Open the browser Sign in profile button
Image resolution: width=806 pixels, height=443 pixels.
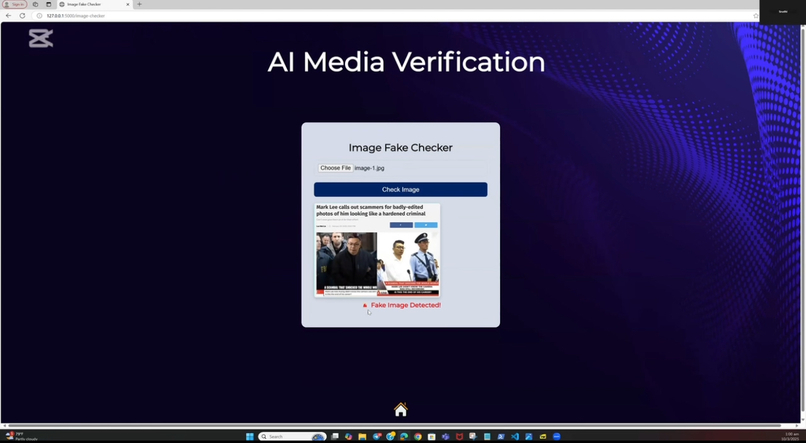[14, 4]
